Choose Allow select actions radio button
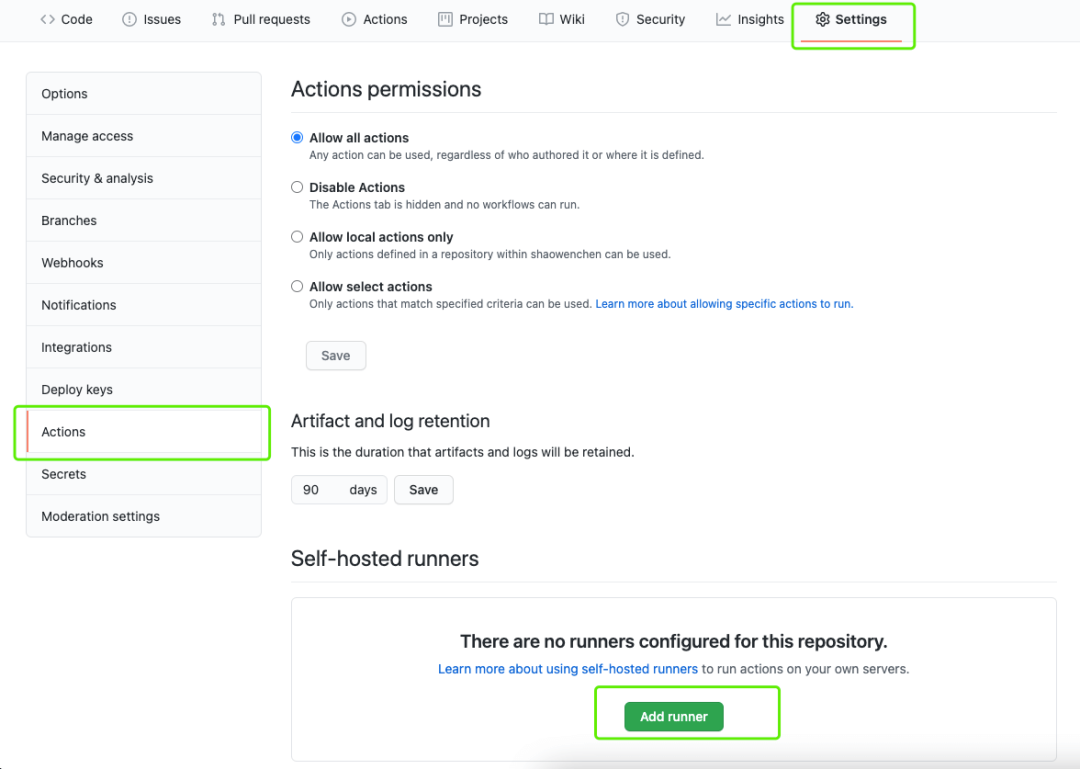This screenshot has height=769, width=1080. pos(297,286)
